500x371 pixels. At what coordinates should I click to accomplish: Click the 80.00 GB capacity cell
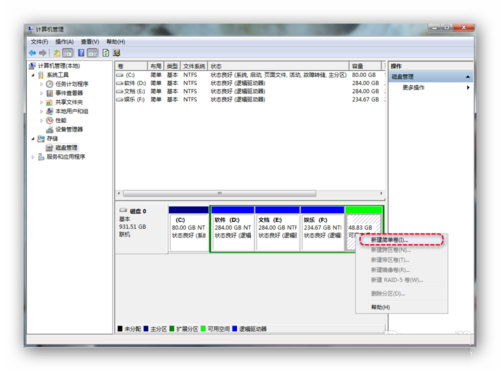[x=364, y=75]
